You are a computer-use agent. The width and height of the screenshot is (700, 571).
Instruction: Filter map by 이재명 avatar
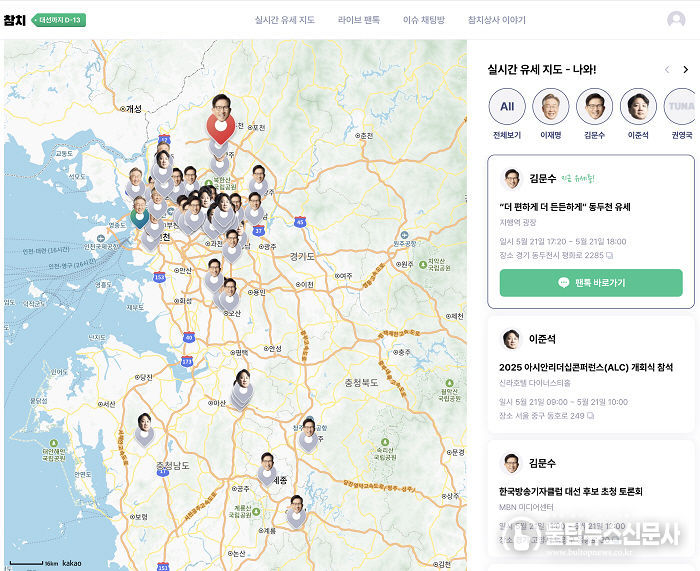point(550,106)
